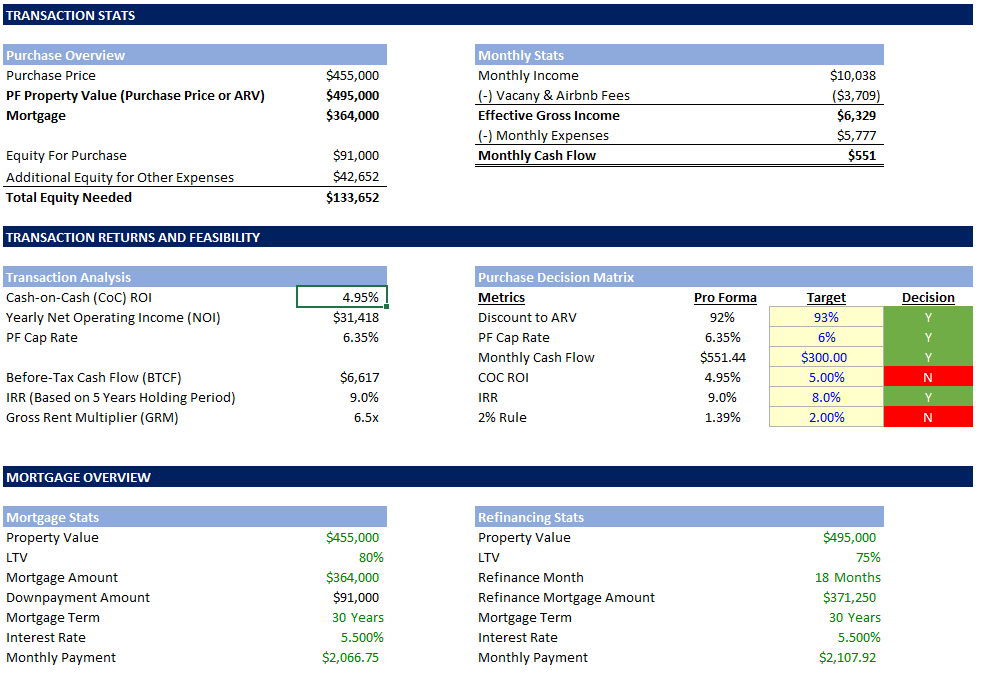The height and width of the screenshot is (675, 989).
Task: Select the Mortgage Stats monthly payment $2,066.75
Action: click(x=350, y=657)
